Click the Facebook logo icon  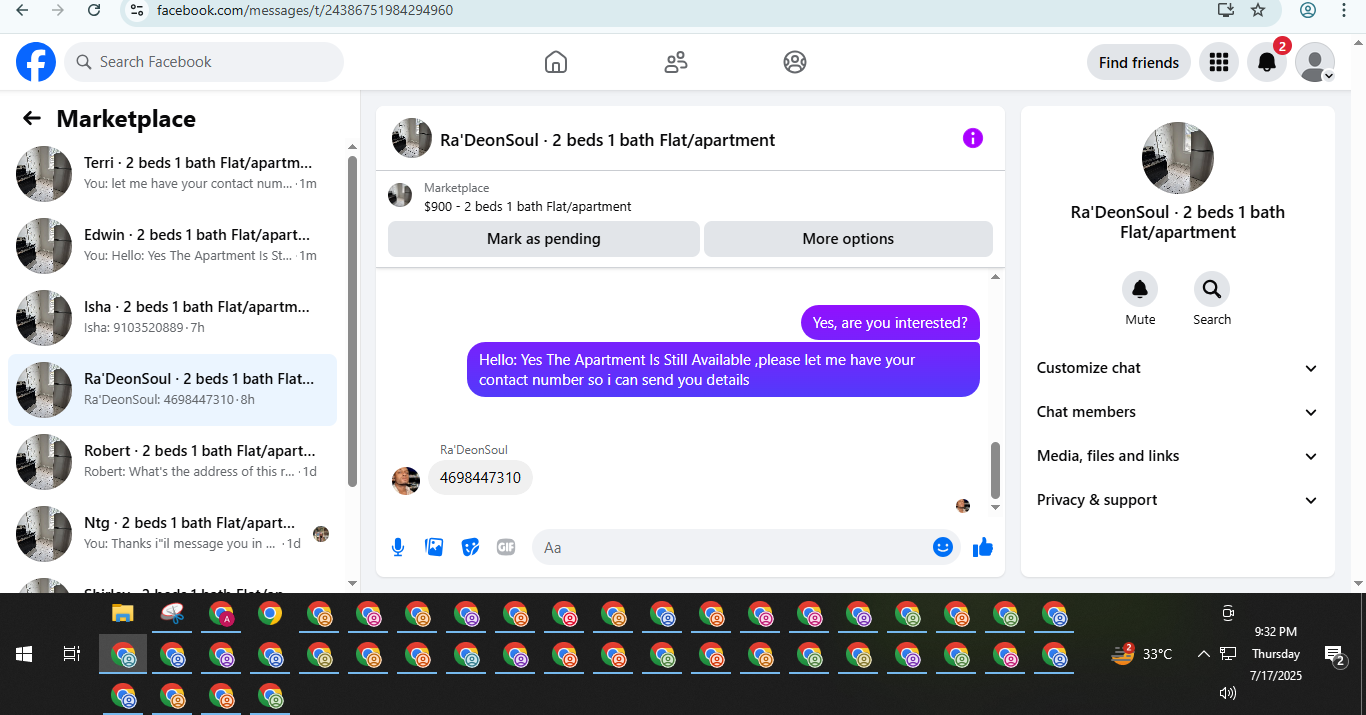click(36, 62)
